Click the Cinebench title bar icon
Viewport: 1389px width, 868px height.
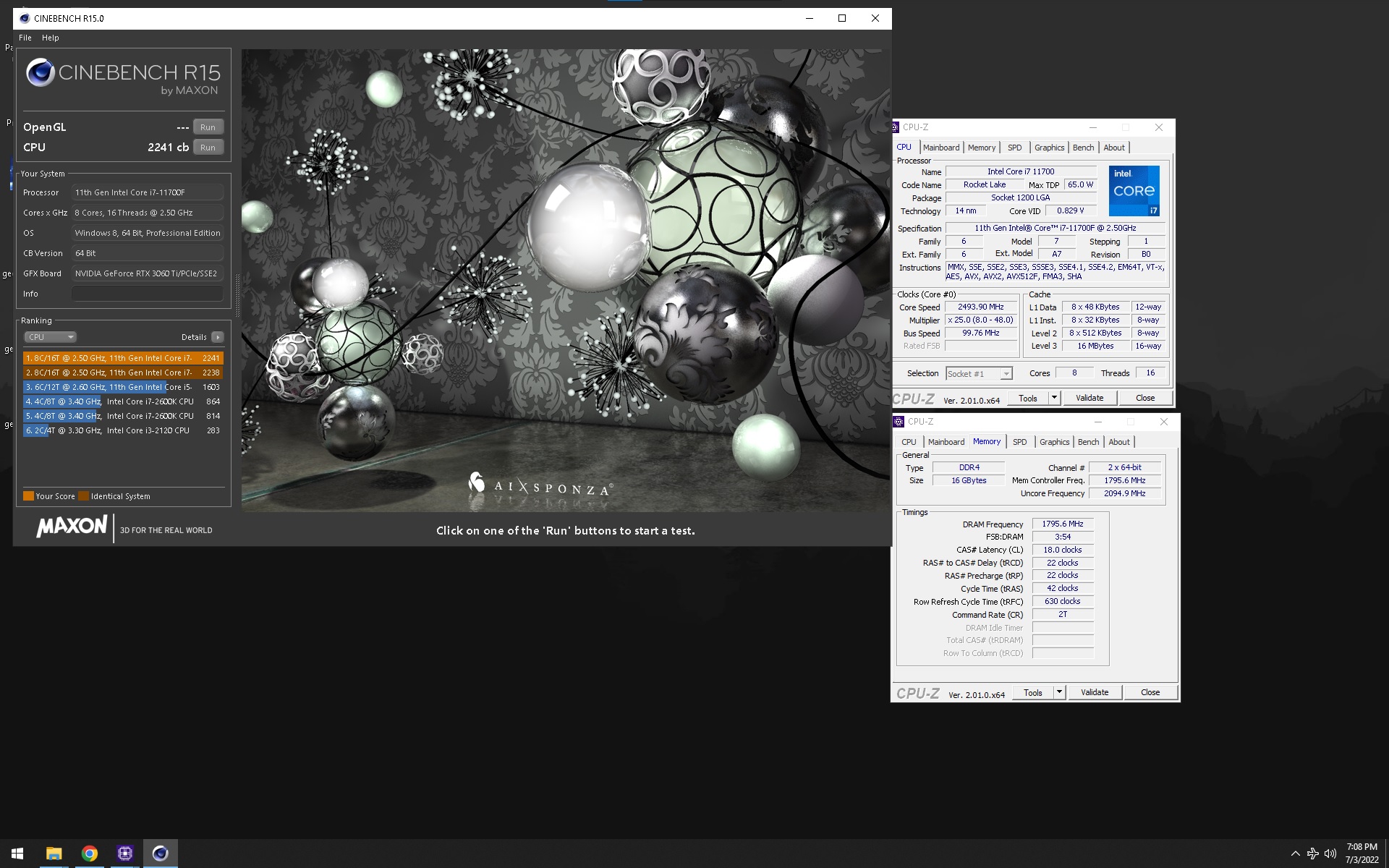(x=25, y=18)
